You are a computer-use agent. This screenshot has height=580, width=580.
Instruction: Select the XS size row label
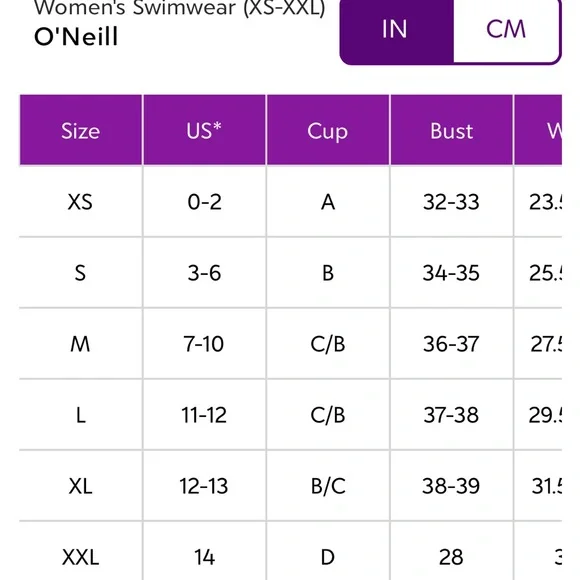pyautogui.click(x=80, y=202)
